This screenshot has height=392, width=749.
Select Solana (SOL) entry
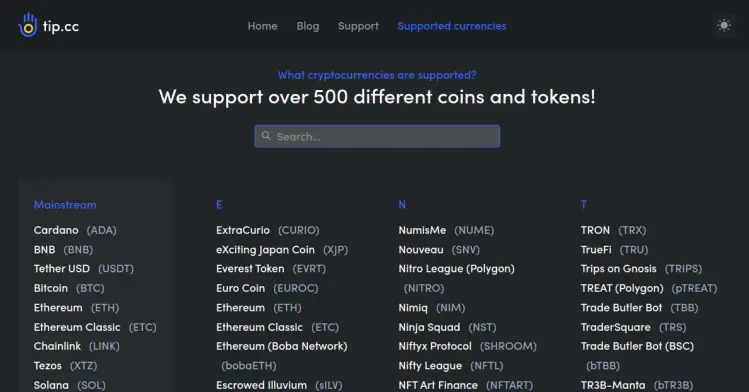(x=70, y=385)
